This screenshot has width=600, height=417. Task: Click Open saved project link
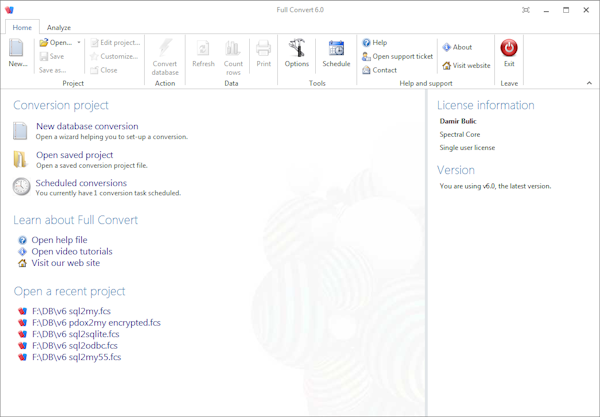click(75, 155)
